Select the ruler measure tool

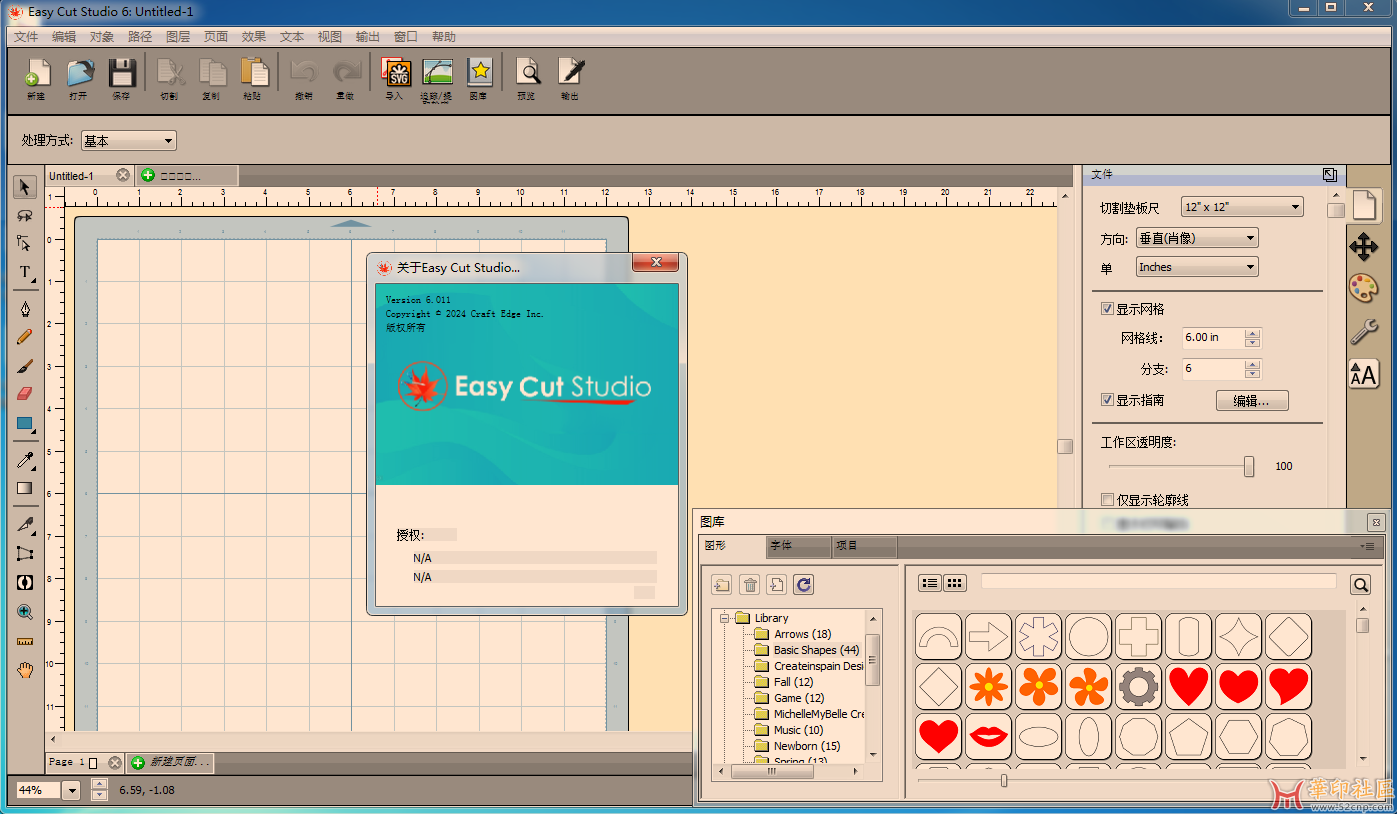(x=25, y=641)
